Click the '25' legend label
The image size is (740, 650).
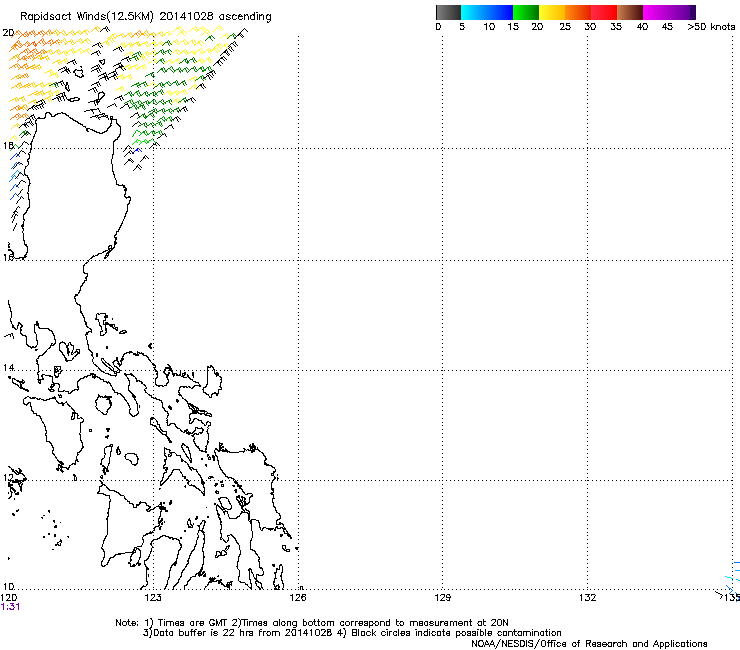point(565,27)
